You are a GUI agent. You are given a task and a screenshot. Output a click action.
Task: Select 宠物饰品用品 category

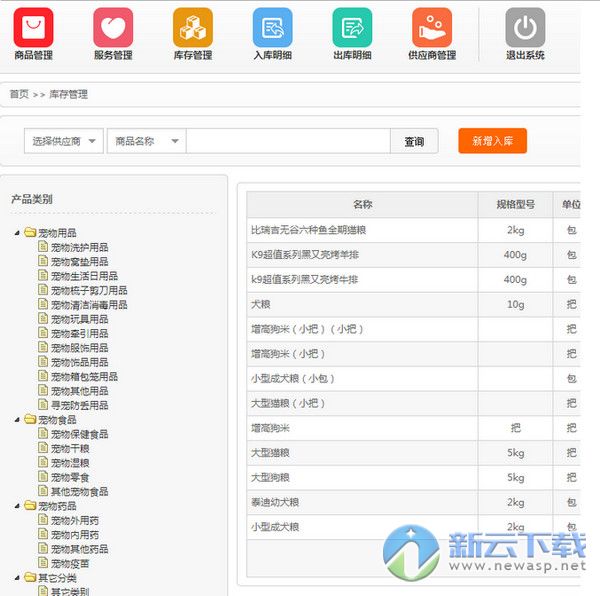80,362
